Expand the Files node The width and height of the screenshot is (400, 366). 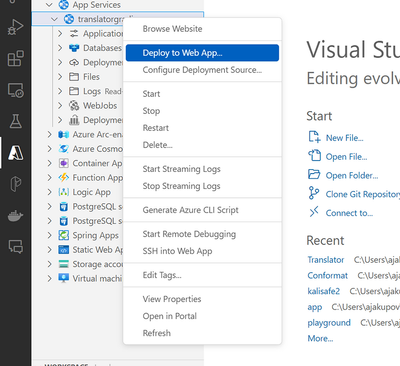click(60, 77)
